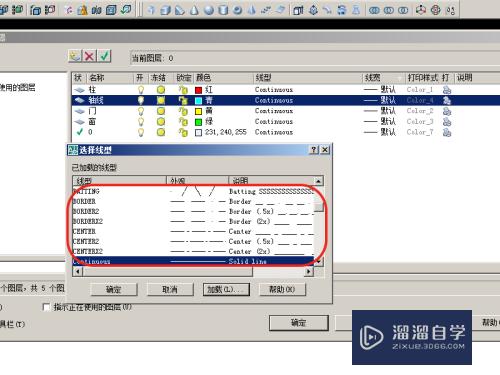Toggle the on/off bulb for layer 0
Viewport: 500px width, 375px height.
pyautogui.click(x=141, y=132)
